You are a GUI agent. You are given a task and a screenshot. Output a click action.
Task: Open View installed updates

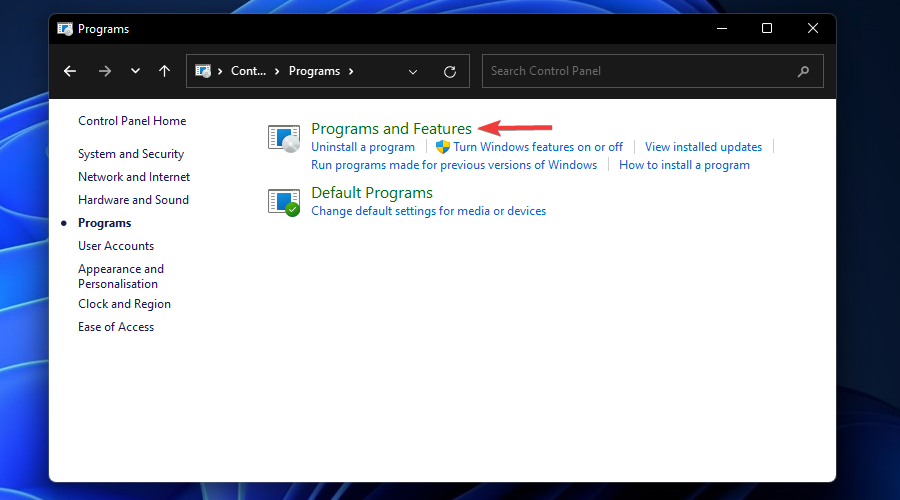click(703, 147)
